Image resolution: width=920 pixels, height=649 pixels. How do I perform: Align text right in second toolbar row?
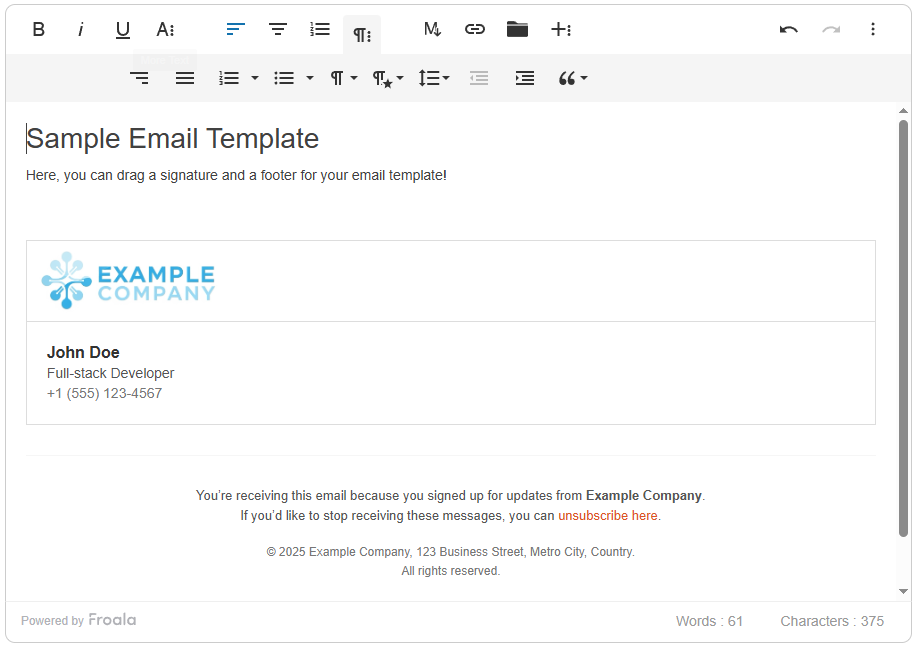140,78
